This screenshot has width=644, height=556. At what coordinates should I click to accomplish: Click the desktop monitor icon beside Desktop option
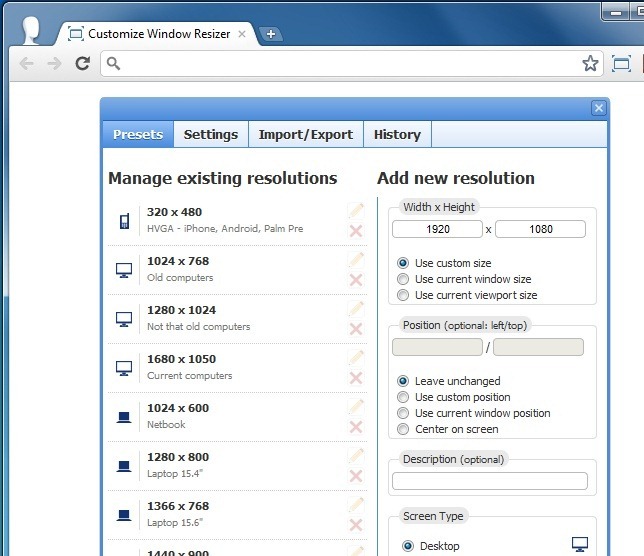pyautogui.click(x=580, y=545)
